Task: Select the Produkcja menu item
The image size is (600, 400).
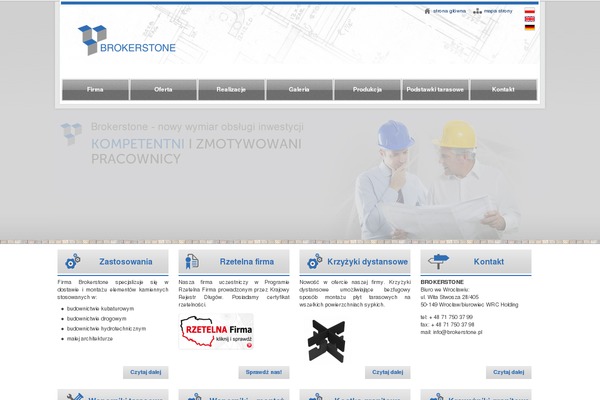Action: click(367, 90)
